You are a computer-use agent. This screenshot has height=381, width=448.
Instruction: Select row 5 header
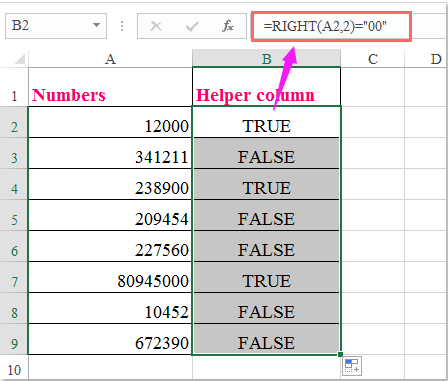tap(14, 215)
